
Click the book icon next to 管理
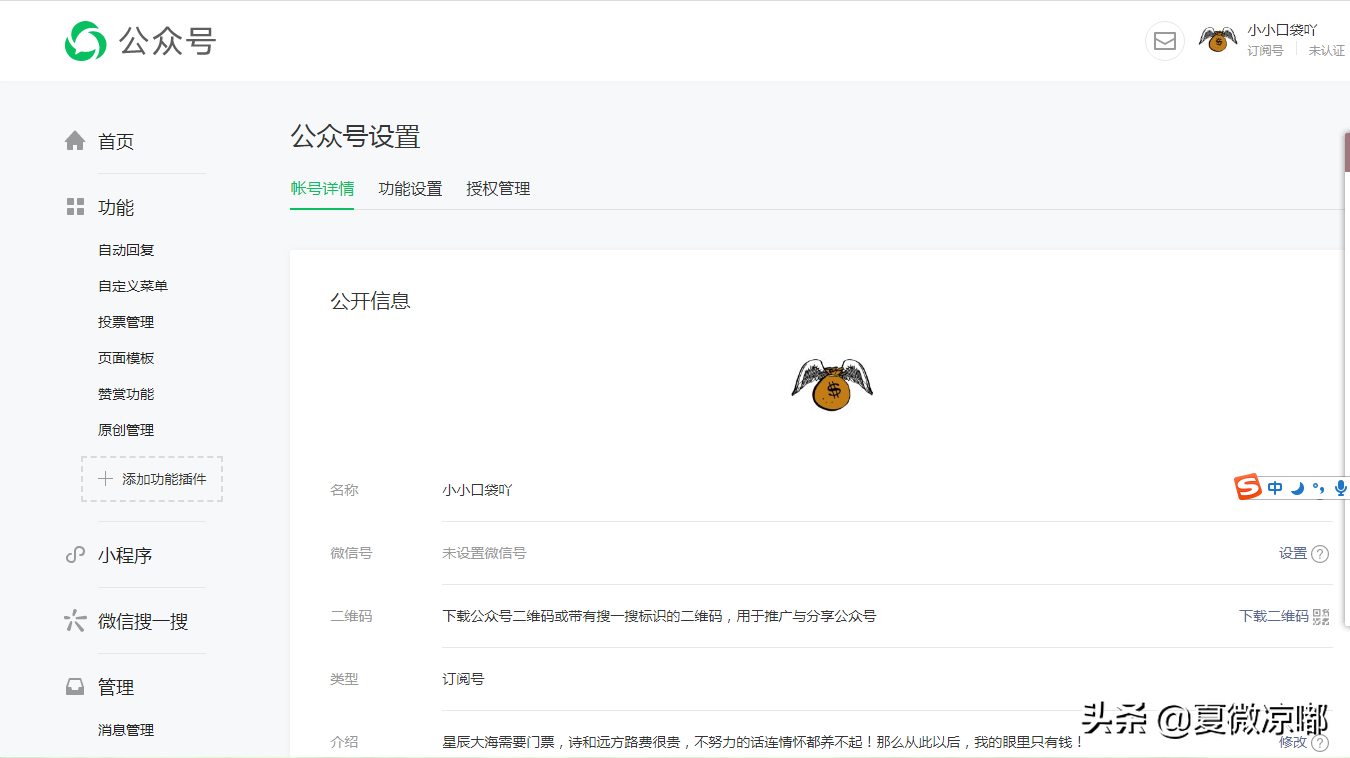pyautogui.click(x=75, y=687)
